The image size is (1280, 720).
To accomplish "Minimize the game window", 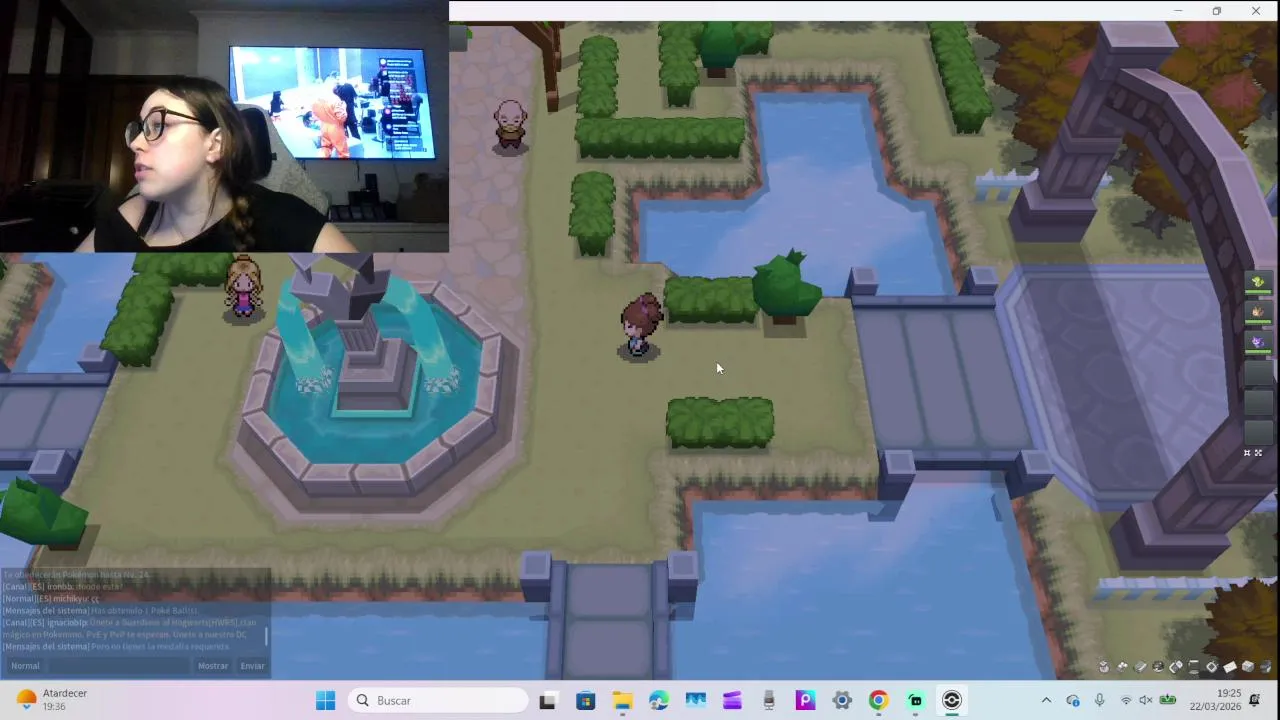I will pyautogui.click(x=1178, y=11).
